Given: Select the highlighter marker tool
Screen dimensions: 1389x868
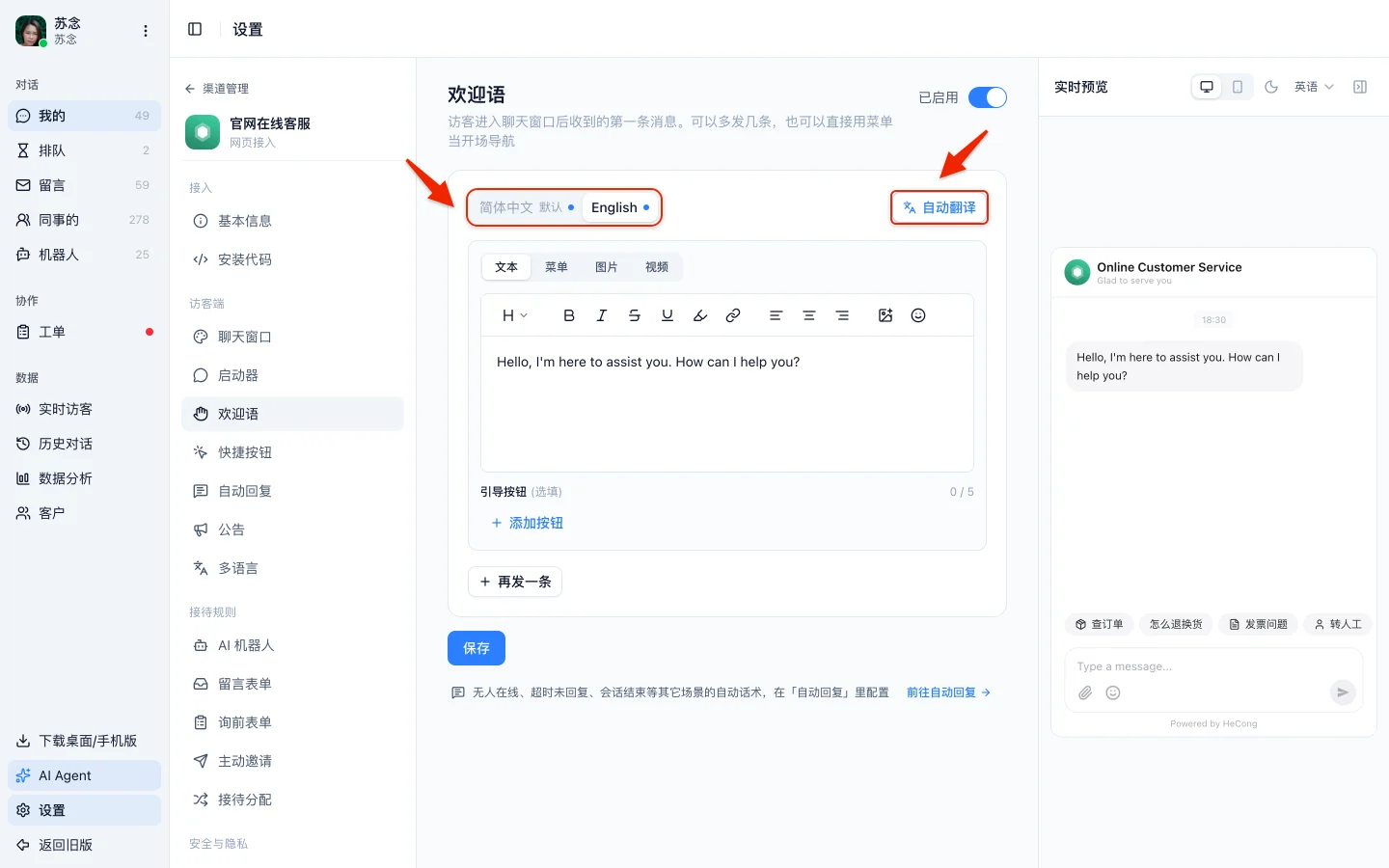Looking at the screenshot, I should (700, 315).
